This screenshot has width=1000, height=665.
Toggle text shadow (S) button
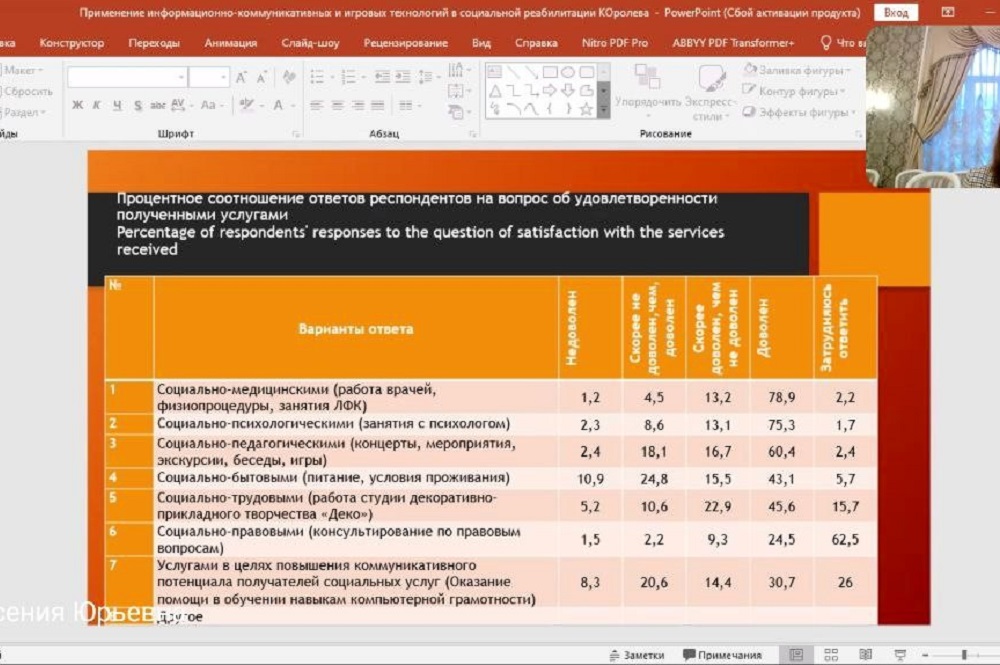click(137, 105)
